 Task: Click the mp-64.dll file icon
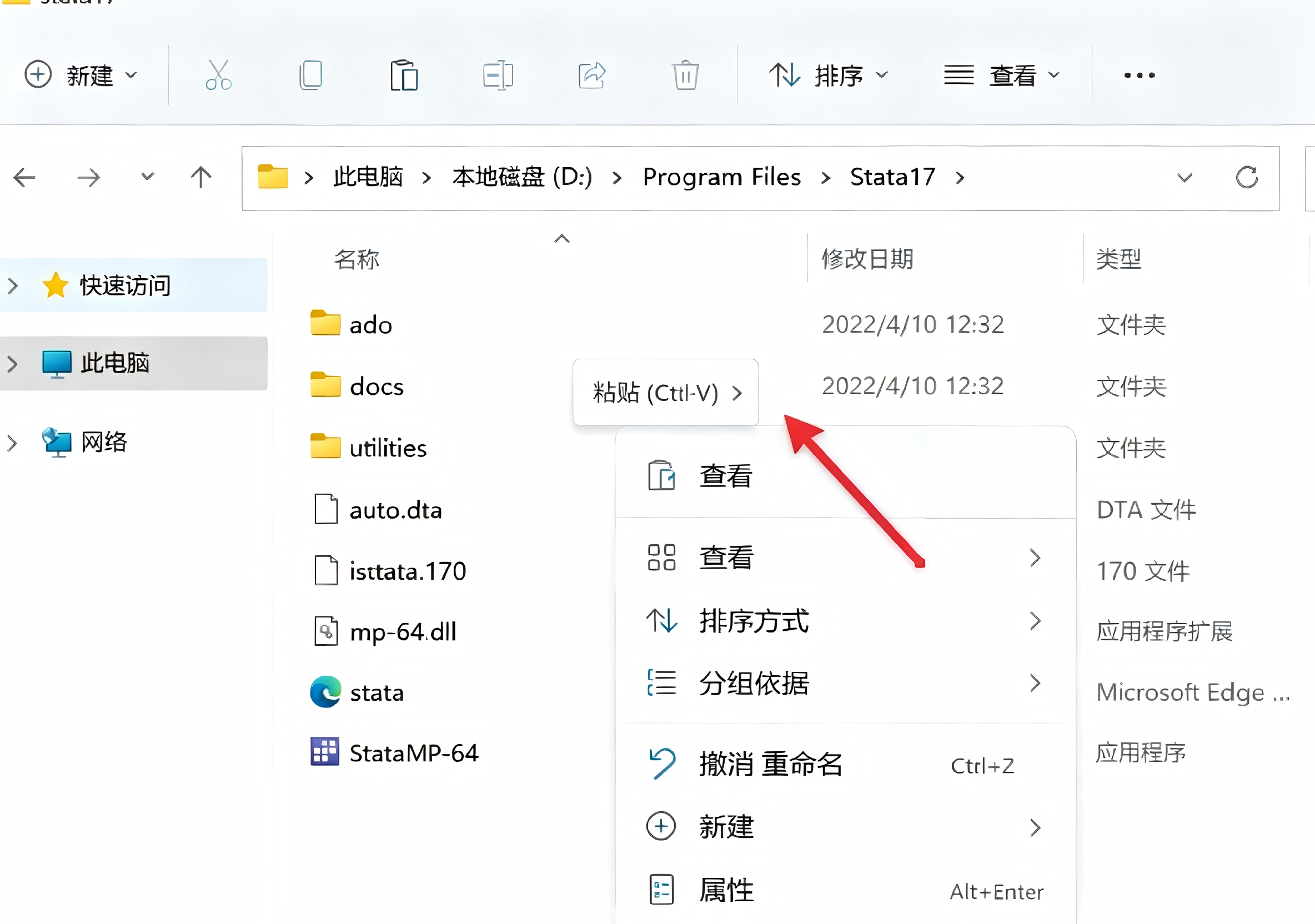(326, 631)
